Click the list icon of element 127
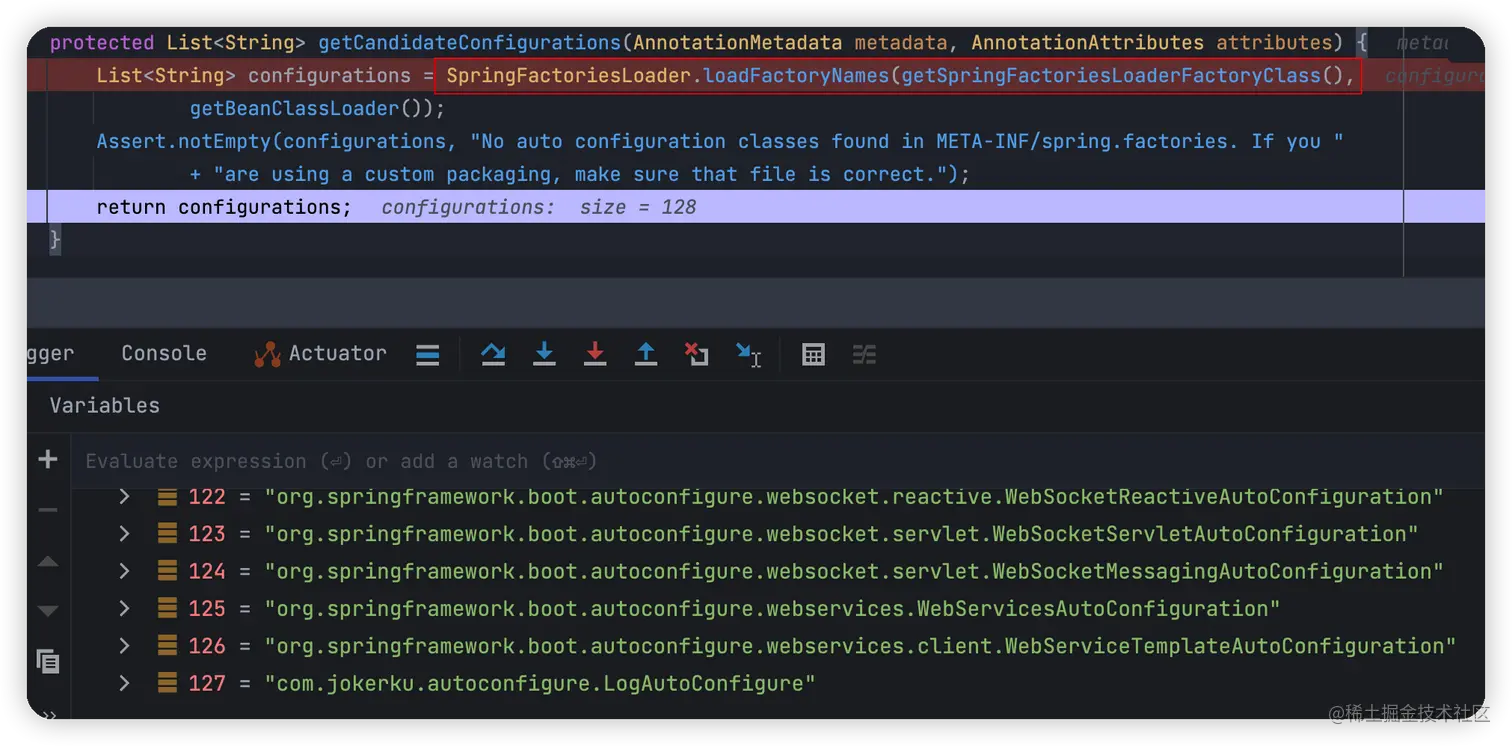The image size is (1512, 746). (167, 684)
